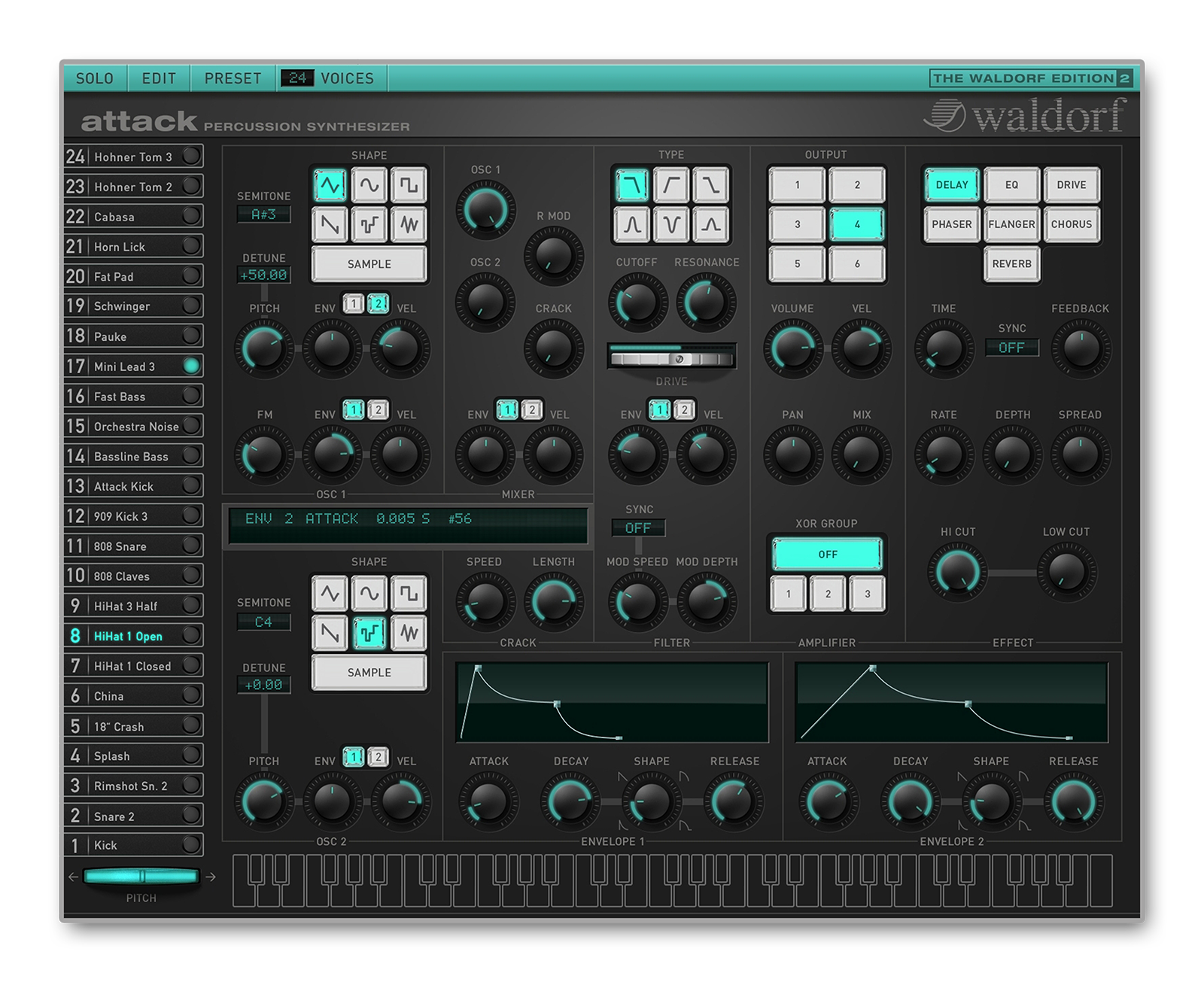Select last filter type in bottom row
This screenshot has height=982, width=1204.
[710, 224]
